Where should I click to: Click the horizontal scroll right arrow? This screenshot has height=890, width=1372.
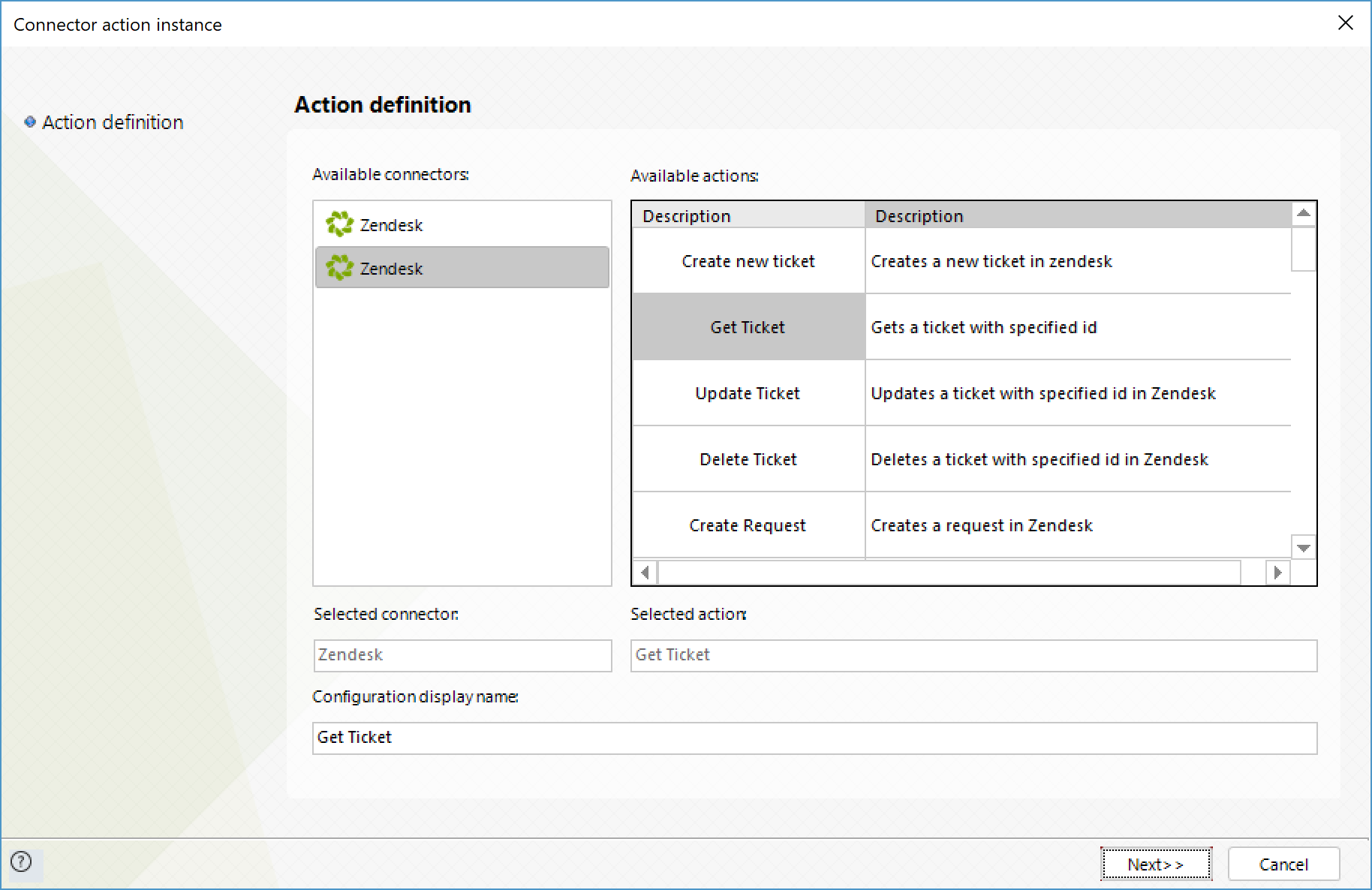pos(1277,573)
